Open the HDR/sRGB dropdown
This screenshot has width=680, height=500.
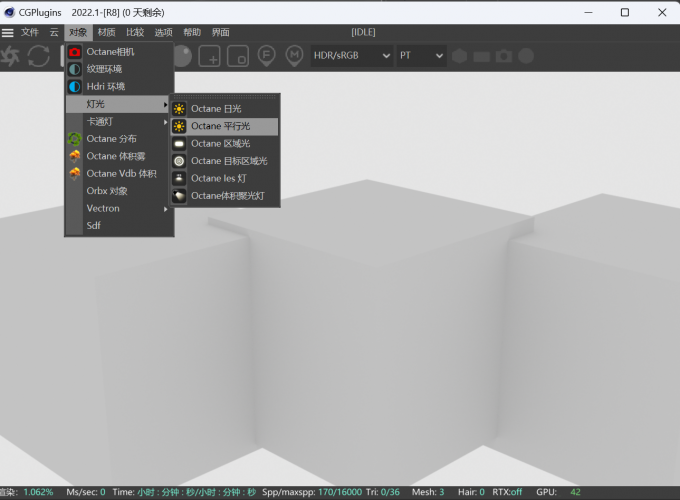pos(352,56)
